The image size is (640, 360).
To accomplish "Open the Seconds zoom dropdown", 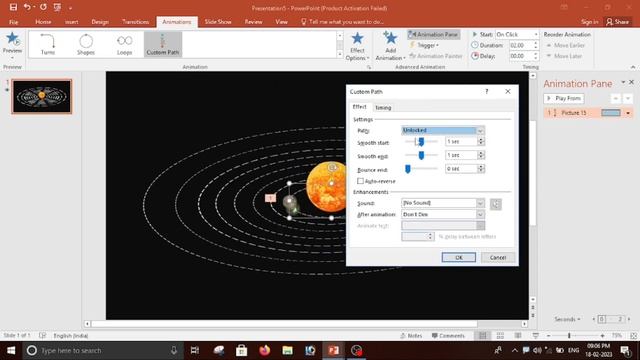I will (567, 319).
